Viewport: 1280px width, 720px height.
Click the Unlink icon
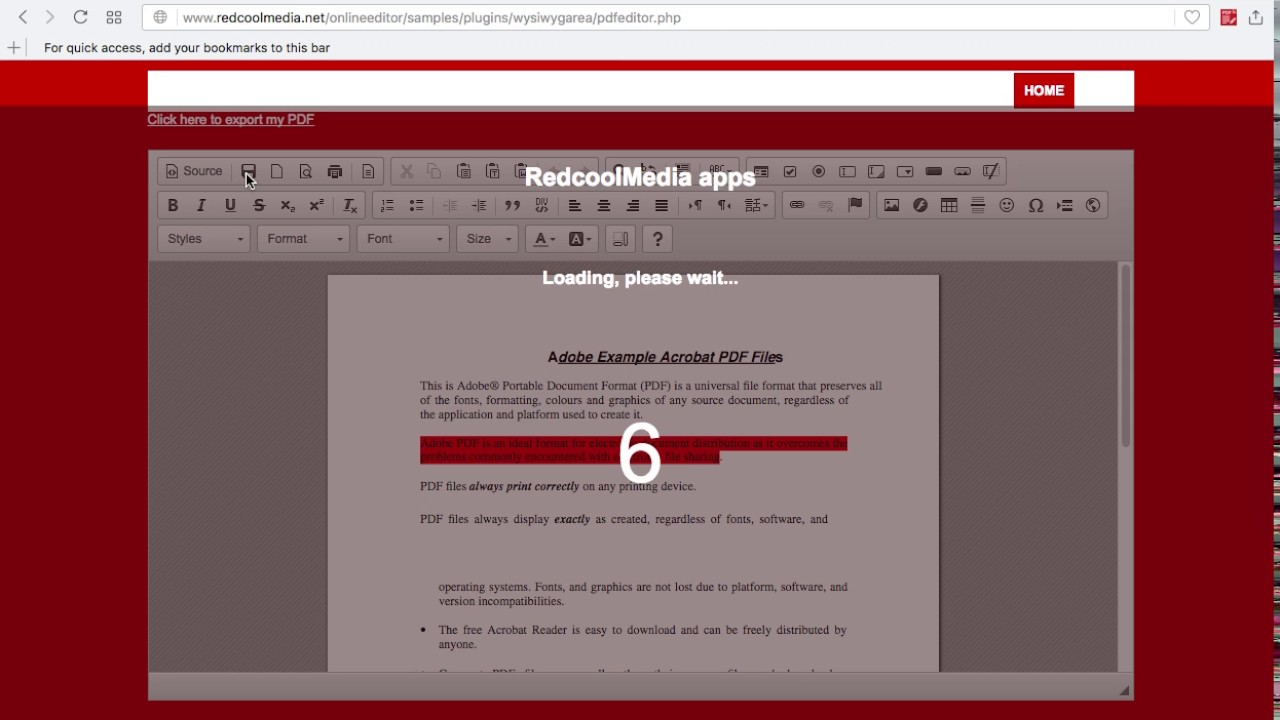(826, 205)
